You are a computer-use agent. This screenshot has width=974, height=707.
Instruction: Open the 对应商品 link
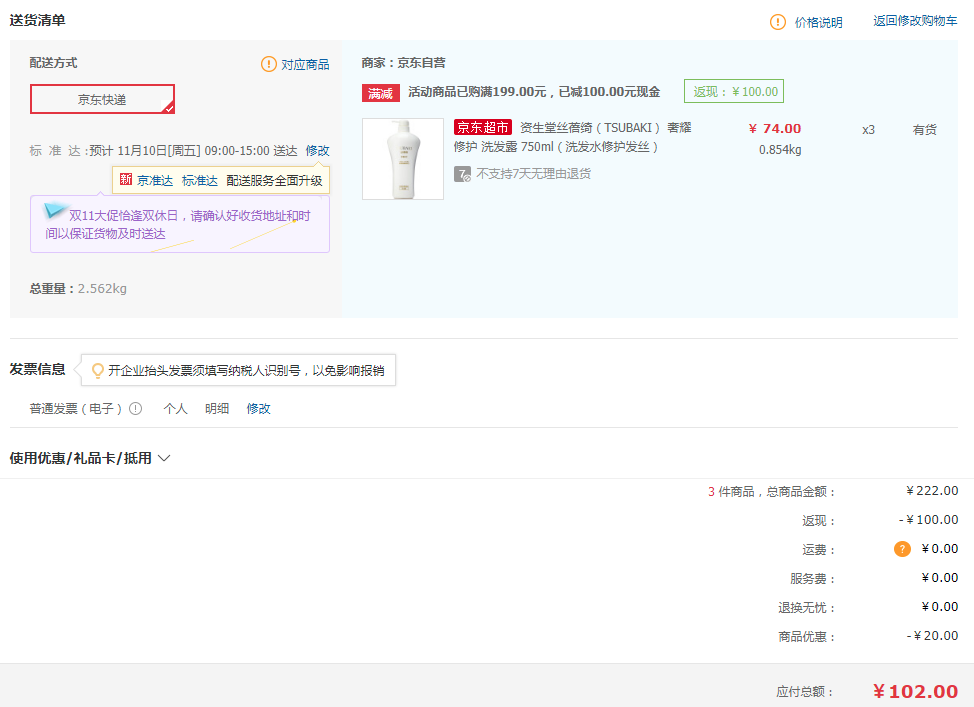coord(305,65)
